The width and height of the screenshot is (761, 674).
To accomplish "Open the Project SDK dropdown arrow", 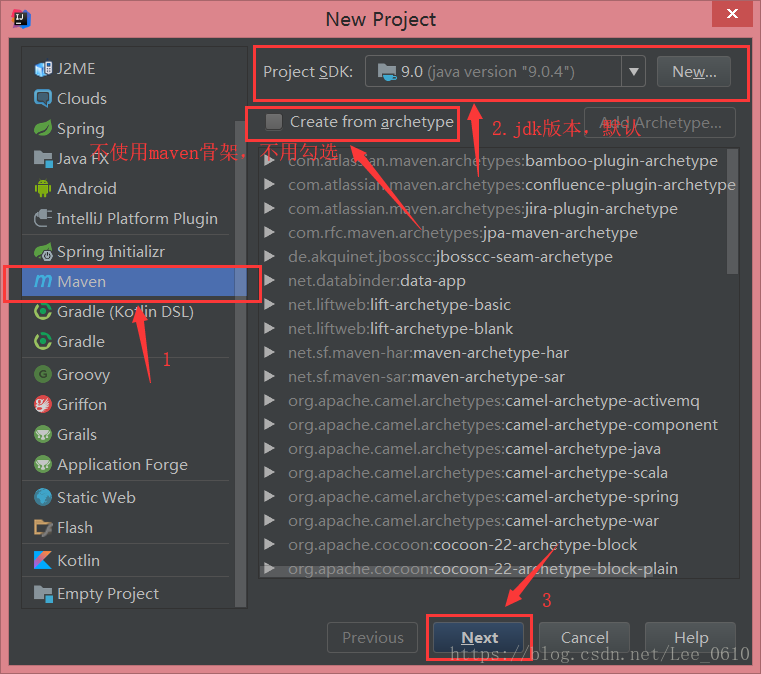I will coord(633,72).
